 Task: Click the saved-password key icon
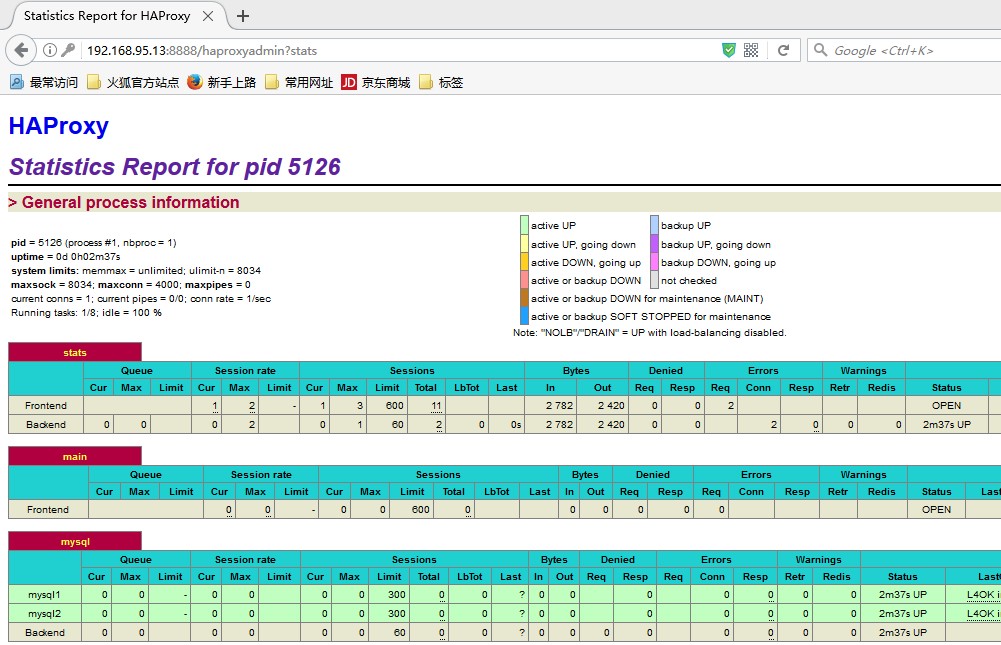[68, 50]
